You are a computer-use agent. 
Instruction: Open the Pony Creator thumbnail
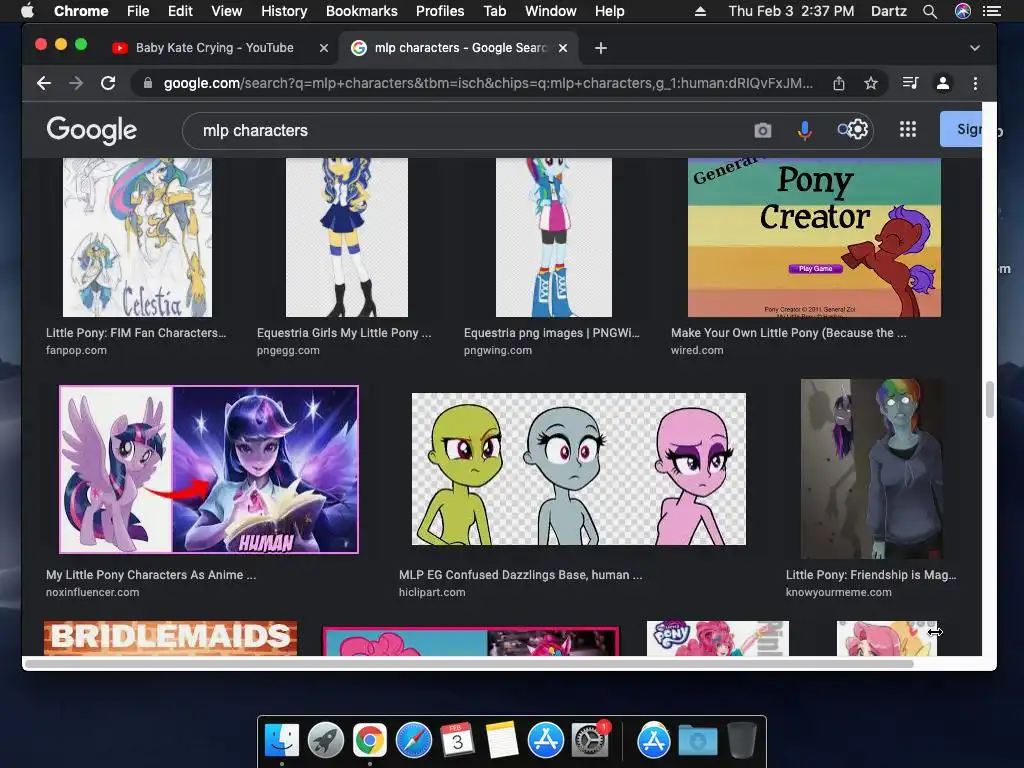pos(814,237)
